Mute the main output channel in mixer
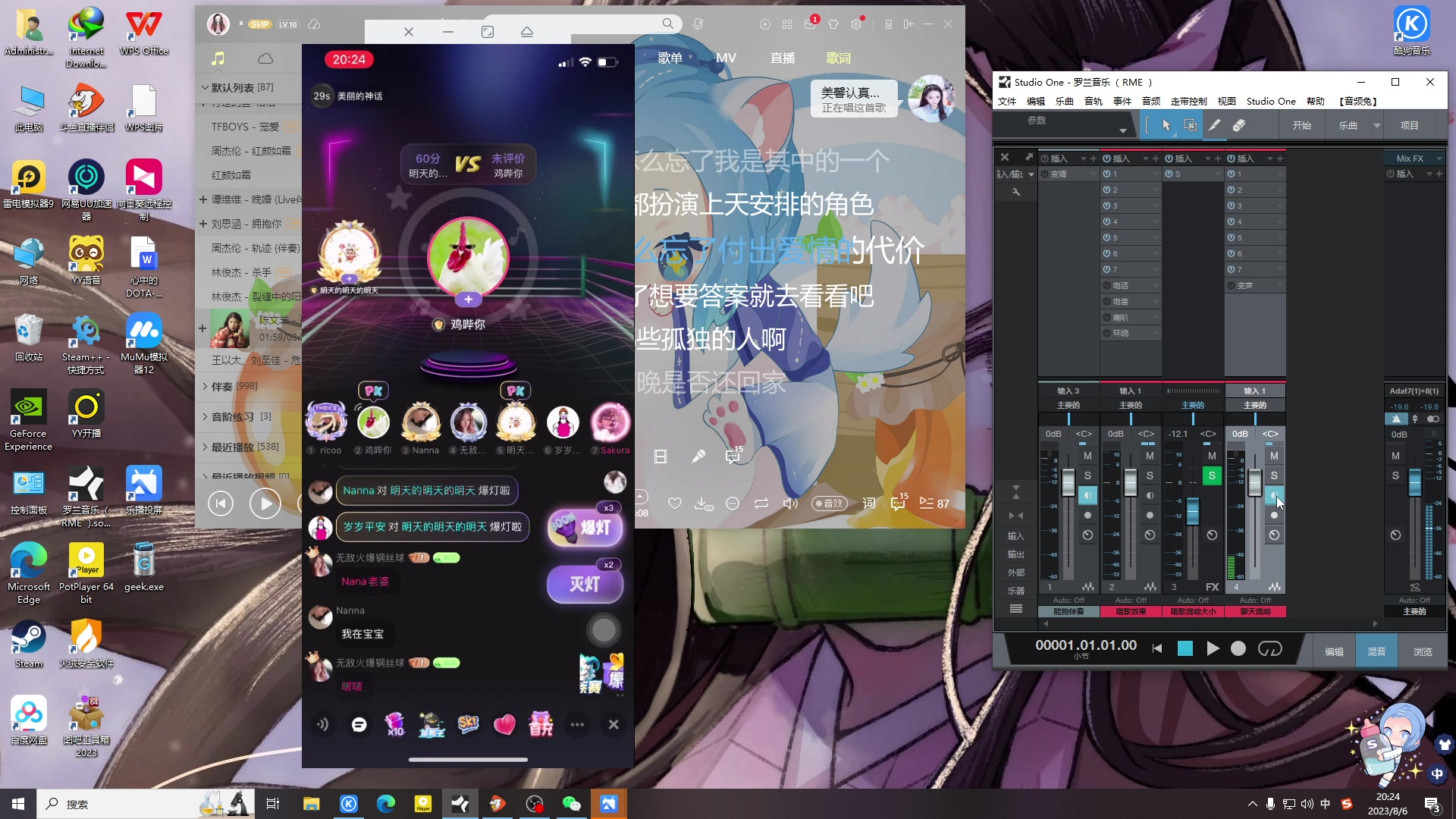Screen dimensions: 1456x819 pyautogui.click(x=1395, y=456)
